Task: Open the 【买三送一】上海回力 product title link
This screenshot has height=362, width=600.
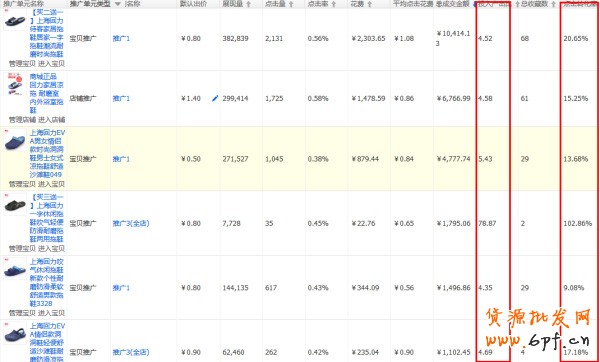Action: [47, 218]
